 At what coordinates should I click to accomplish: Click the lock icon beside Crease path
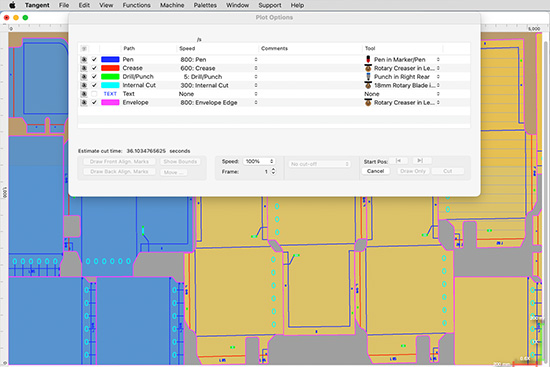83,68
